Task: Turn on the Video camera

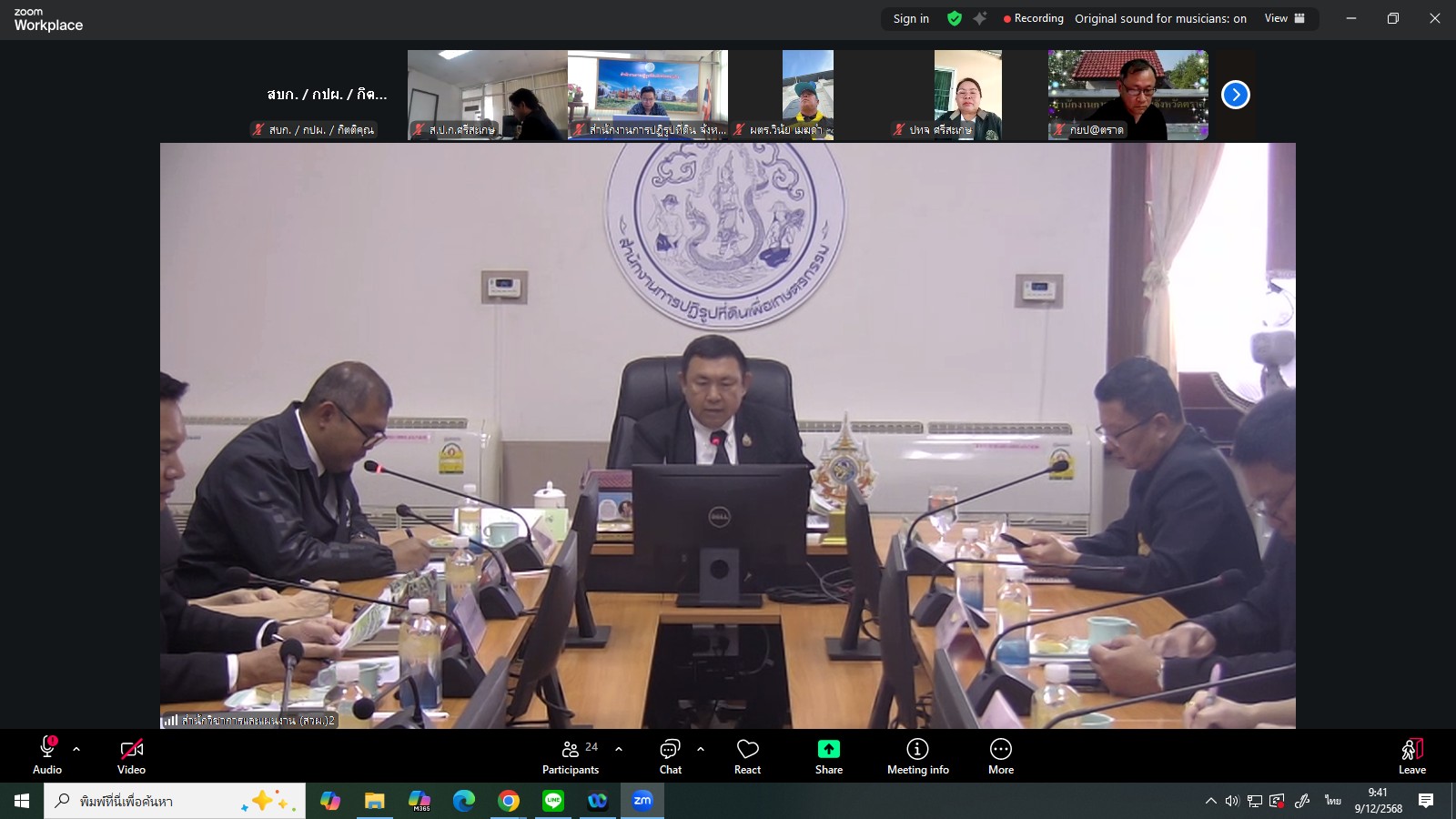Action: (131, 756)
